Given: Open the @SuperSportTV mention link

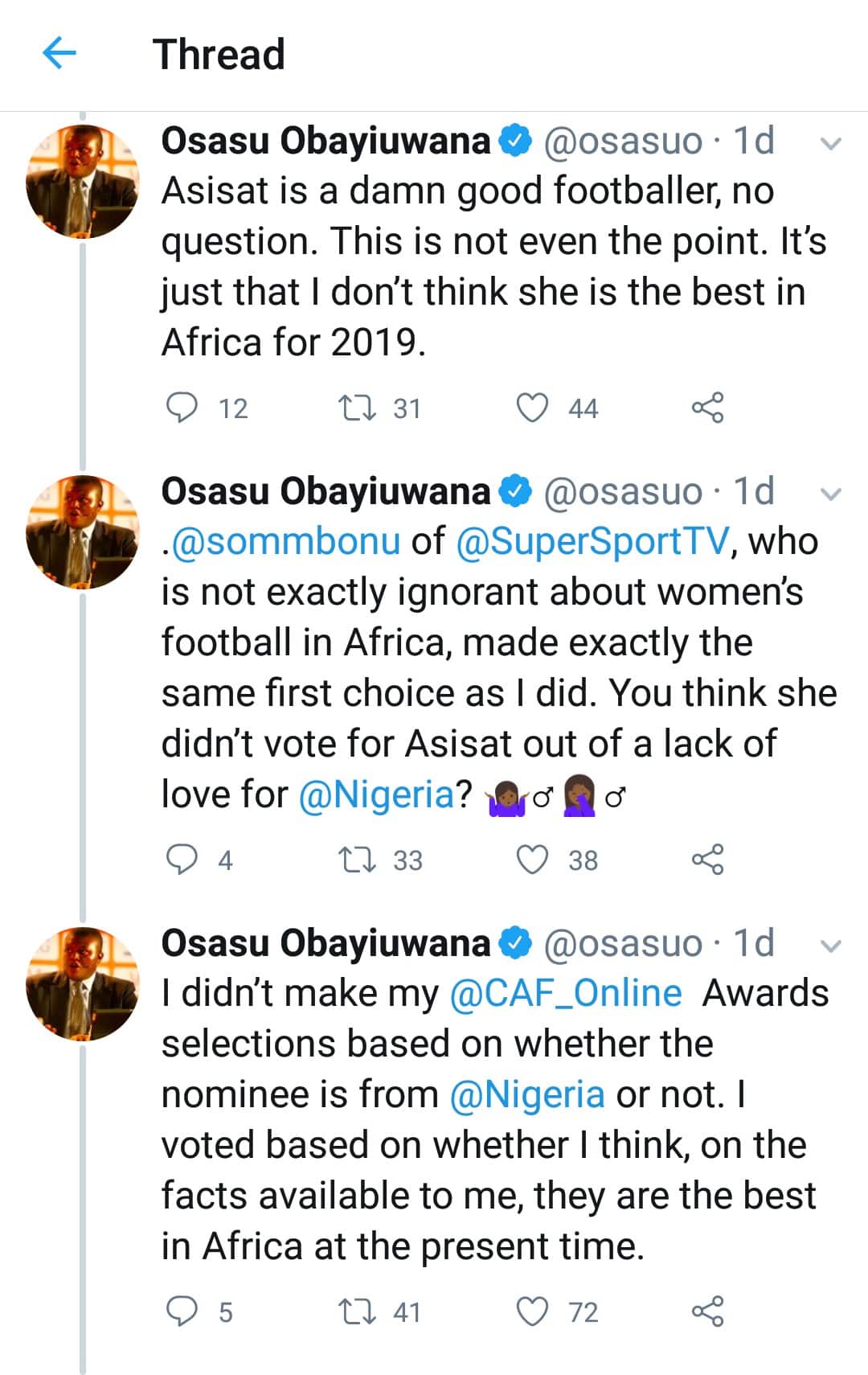Looking at the screenshot, I should coord(594,541).
